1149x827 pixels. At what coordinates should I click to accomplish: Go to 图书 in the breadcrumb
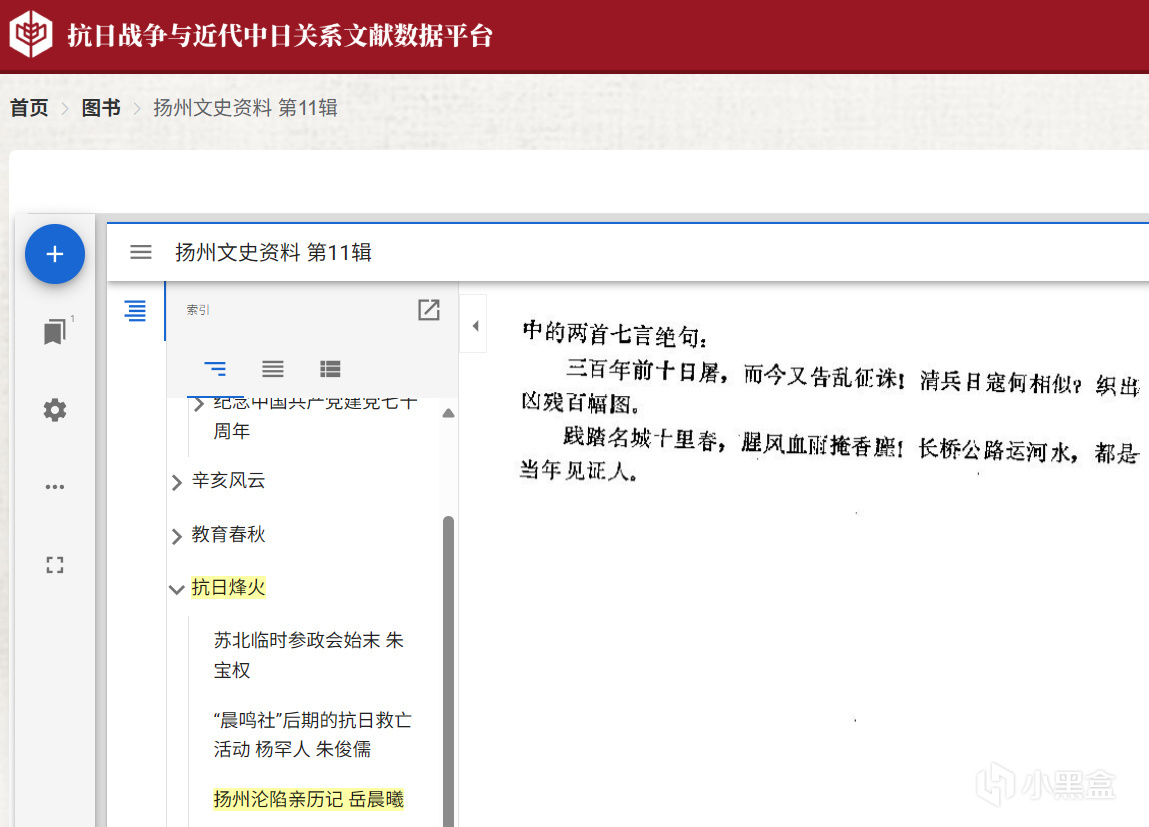click(x=101, y=108)
